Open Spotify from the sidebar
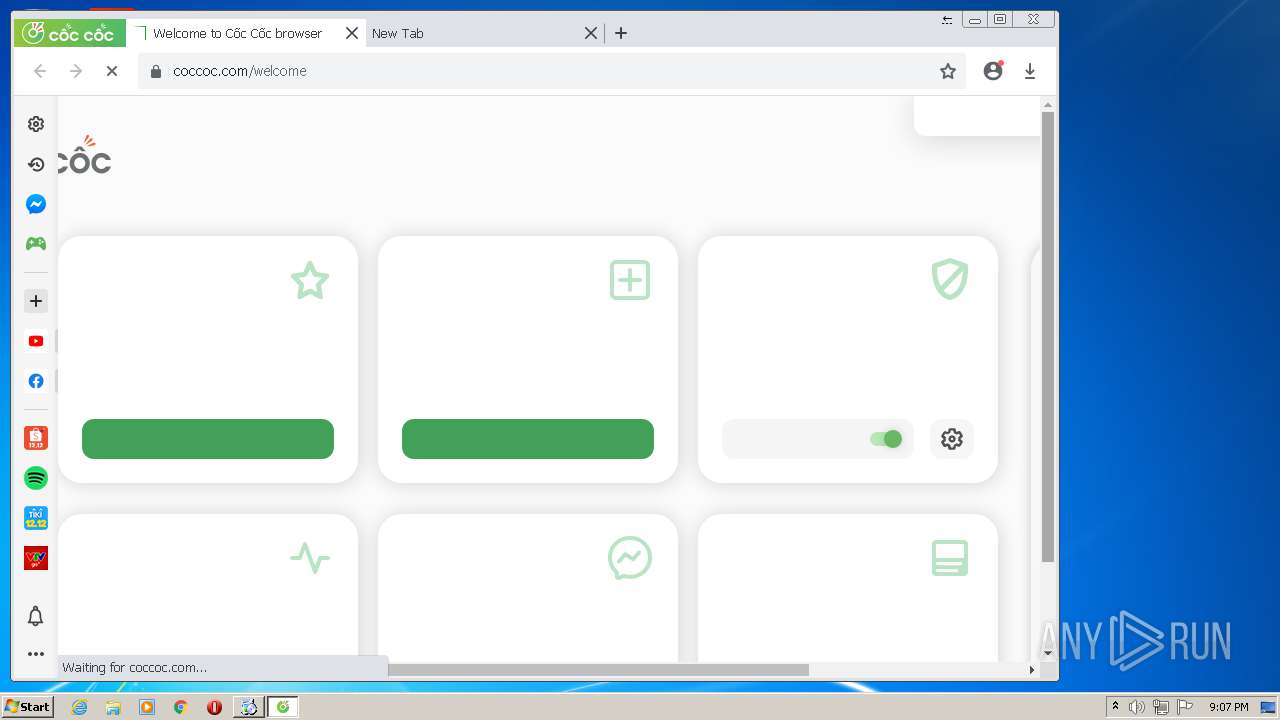 tap(36, 478)
